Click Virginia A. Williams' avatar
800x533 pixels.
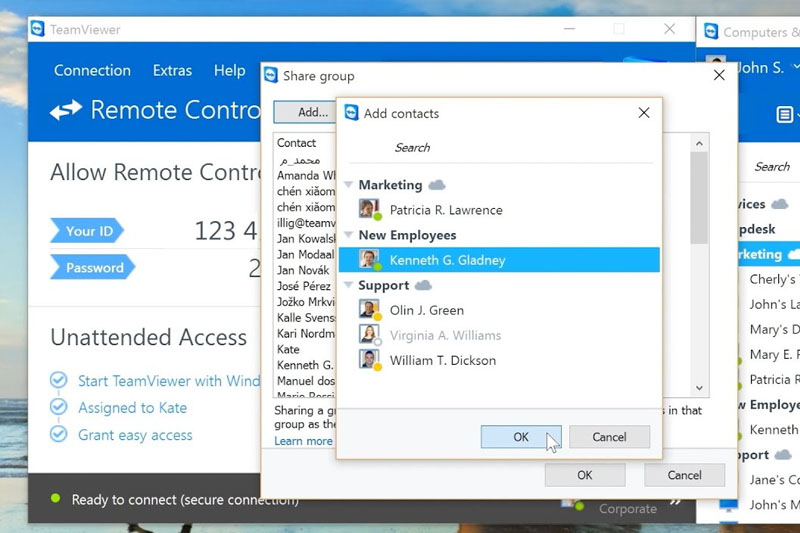[x=369, y=335]
